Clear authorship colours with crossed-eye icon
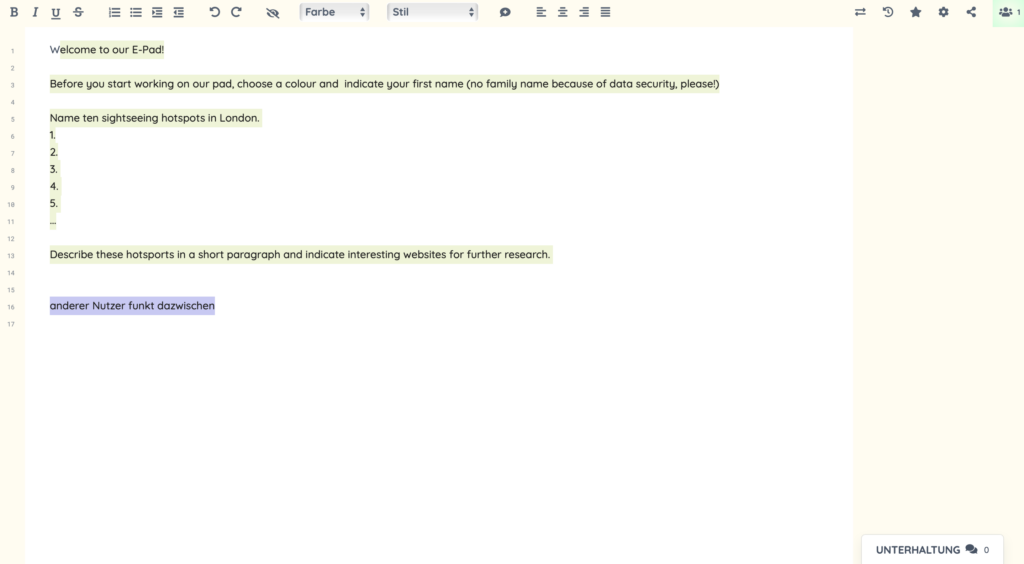Viewport: 1024px width, 564px height. point(273,12)
